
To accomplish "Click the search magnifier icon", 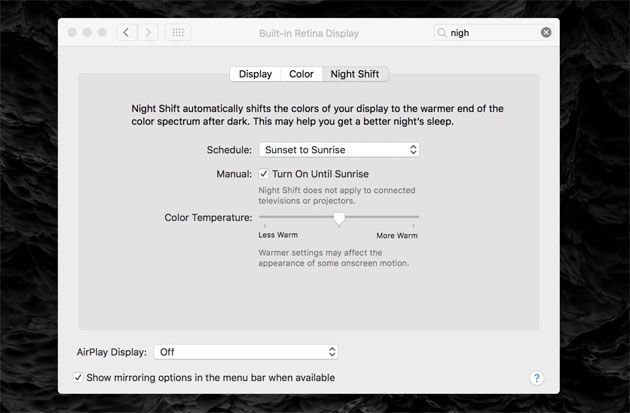I will pos(442,32).
